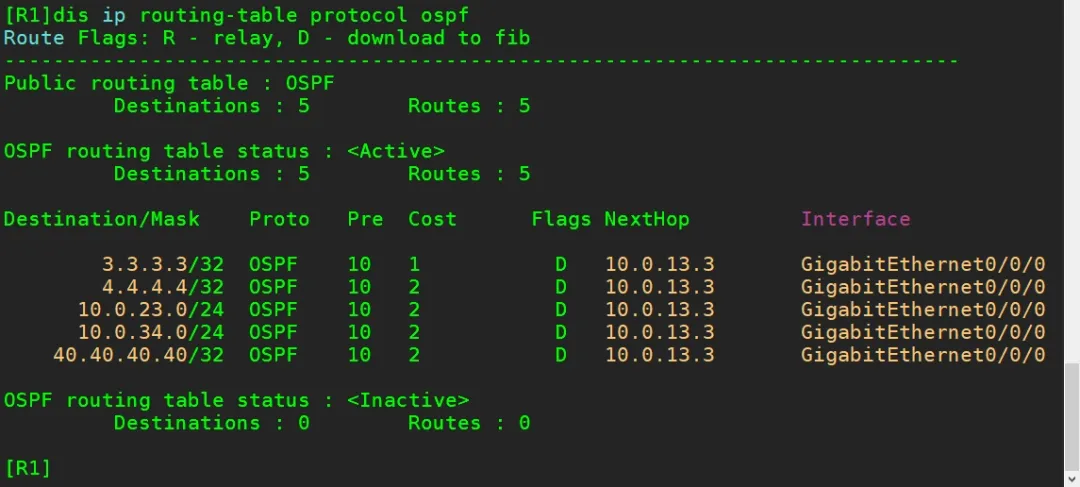Click the 40.40.40.40/32 destination entry
Screen dimensions: 1080x487
tap(139, 355)
